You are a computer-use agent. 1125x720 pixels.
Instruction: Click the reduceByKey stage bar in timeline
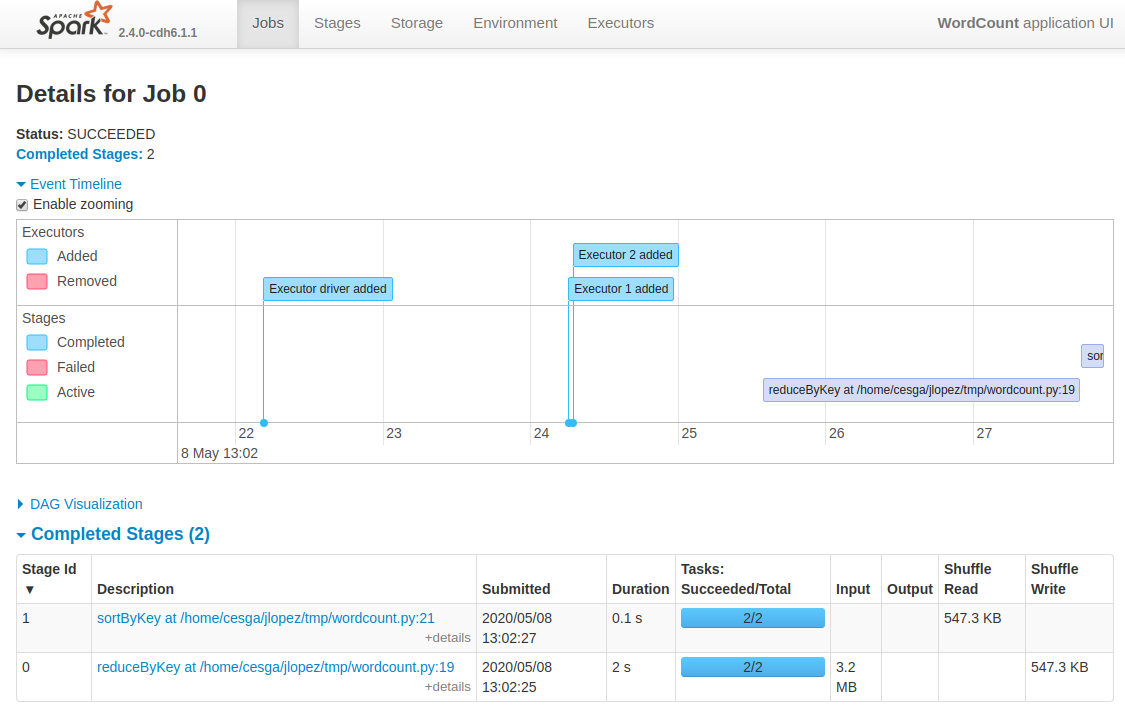(921, 390)
